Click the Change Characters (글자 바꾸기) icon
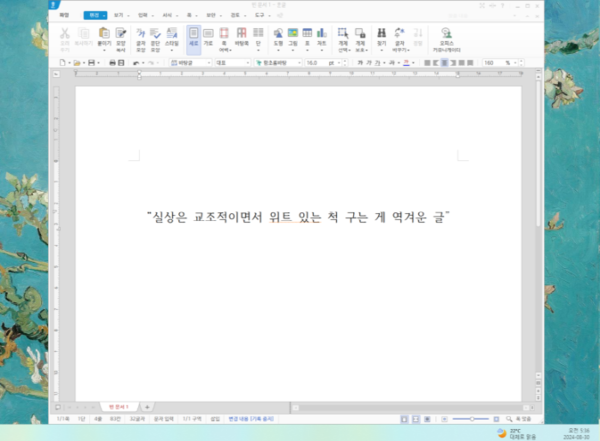Viewport: 600px width, 441px height. (399, 33)
